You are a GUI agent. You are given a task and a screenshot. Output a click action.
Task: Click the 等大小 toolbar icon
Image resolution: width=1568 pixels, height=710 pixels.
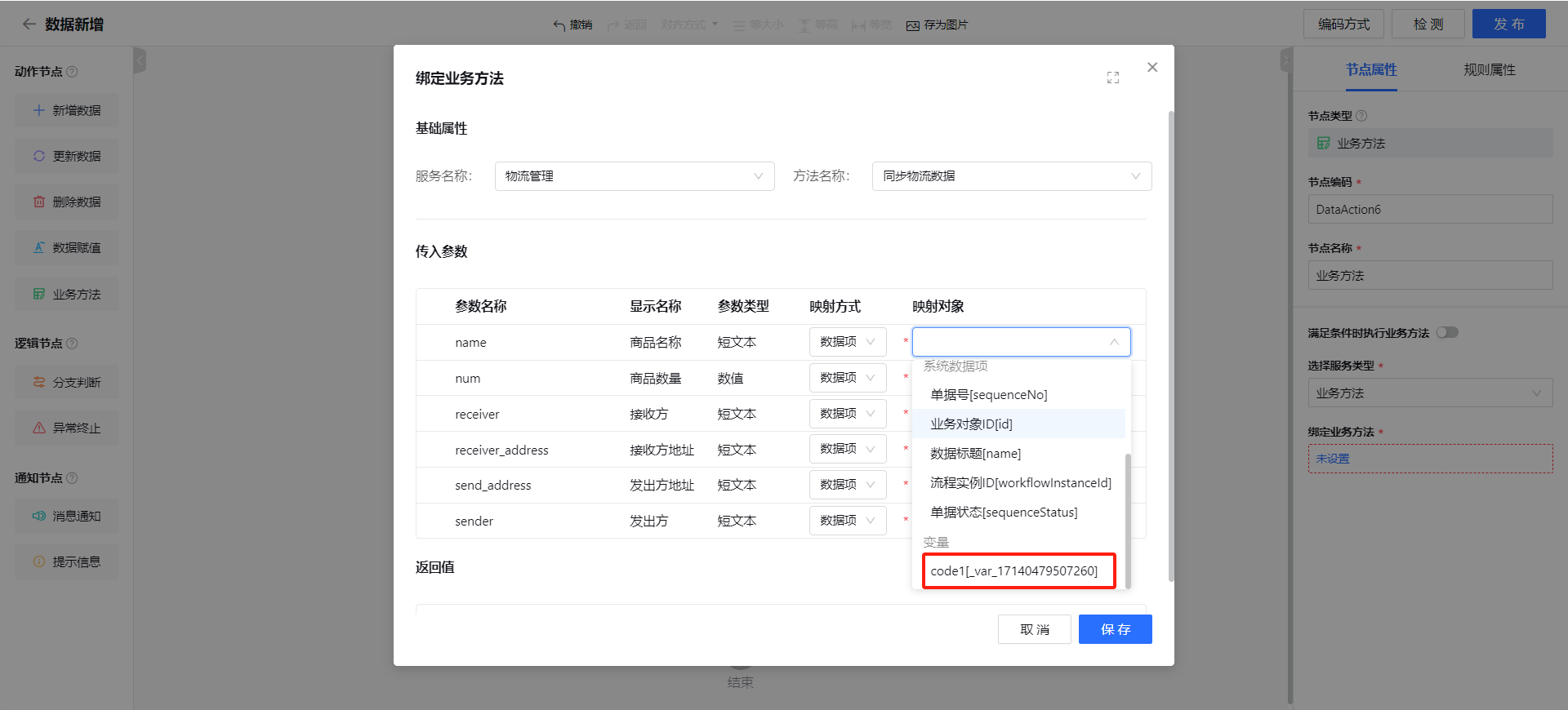(x=739, y=25)
